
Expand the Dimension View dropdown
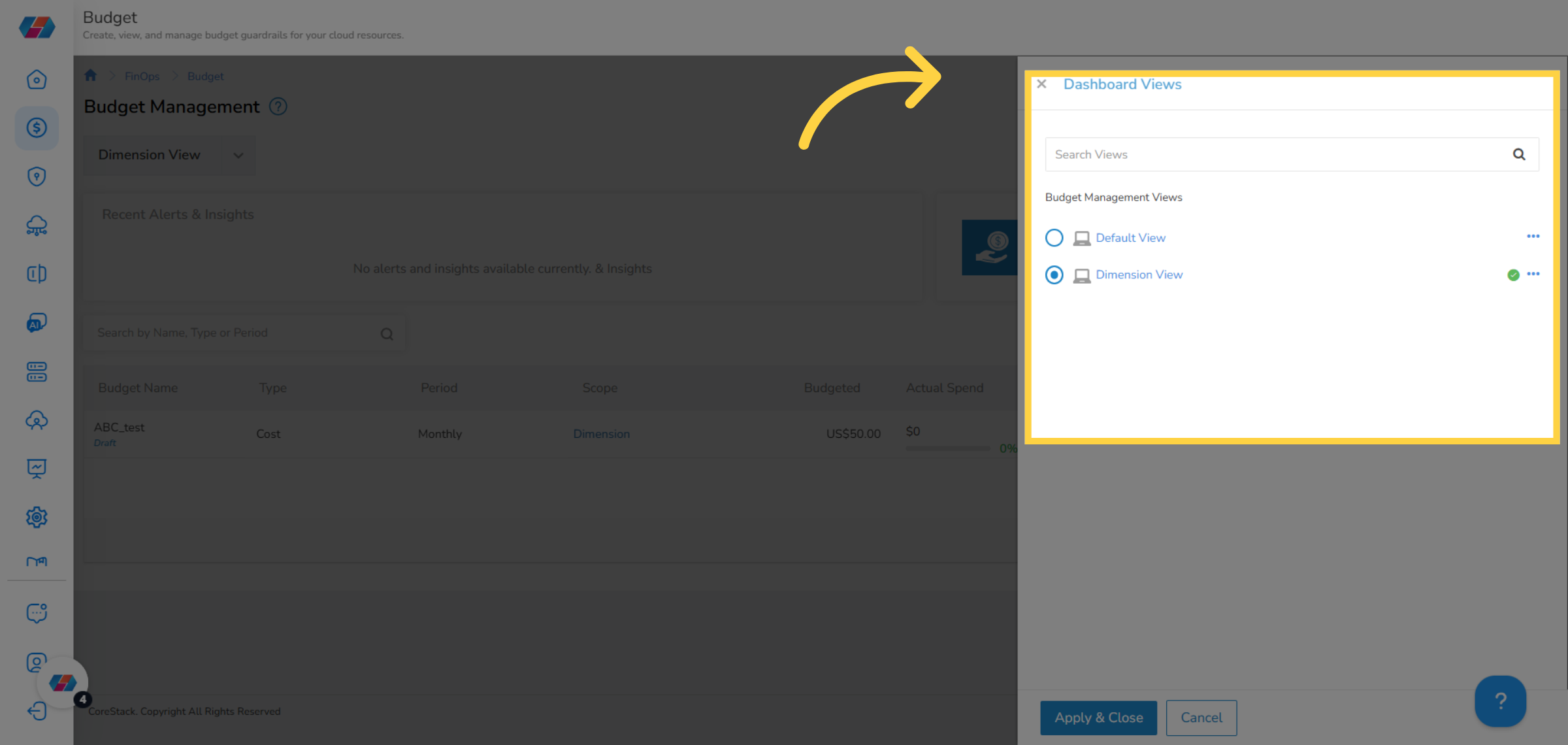tap(238, 156)
